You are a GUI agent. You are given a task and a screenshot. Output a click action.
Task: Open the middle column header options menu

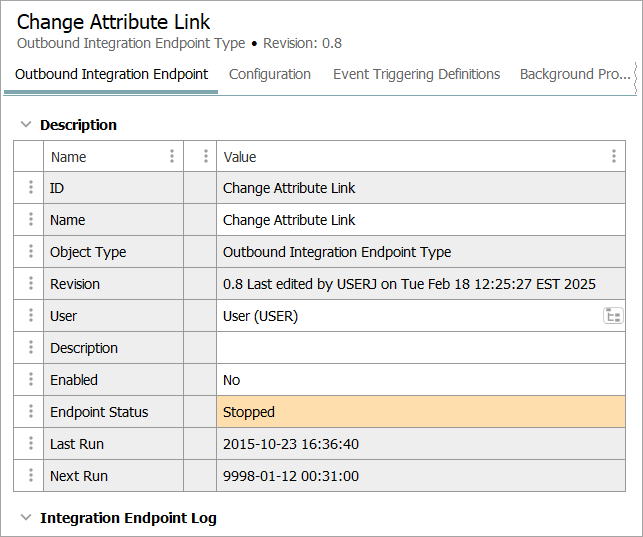click(205, 157)
